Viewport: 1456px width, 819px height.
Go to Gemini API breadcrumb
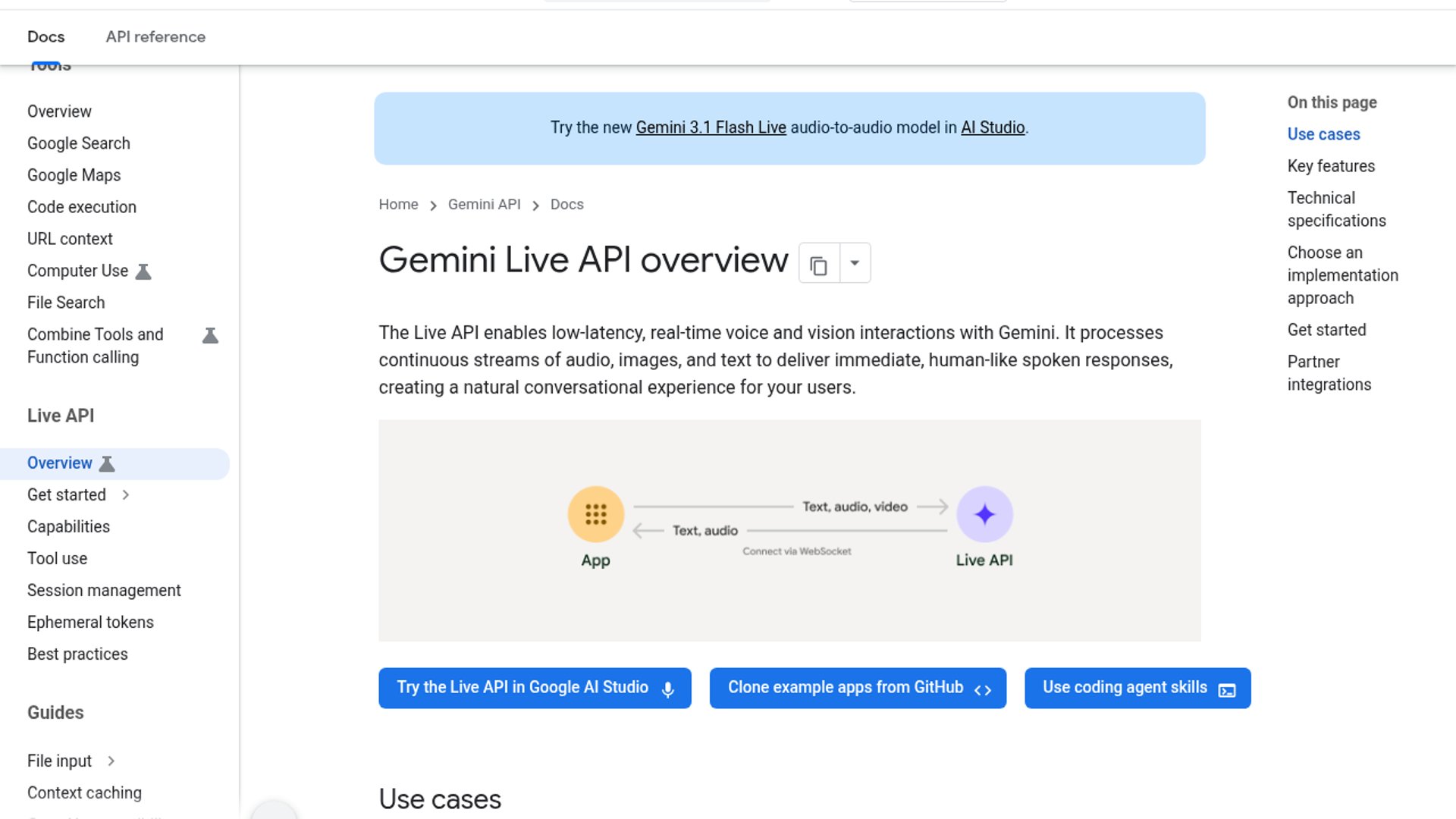coord(484,205)
